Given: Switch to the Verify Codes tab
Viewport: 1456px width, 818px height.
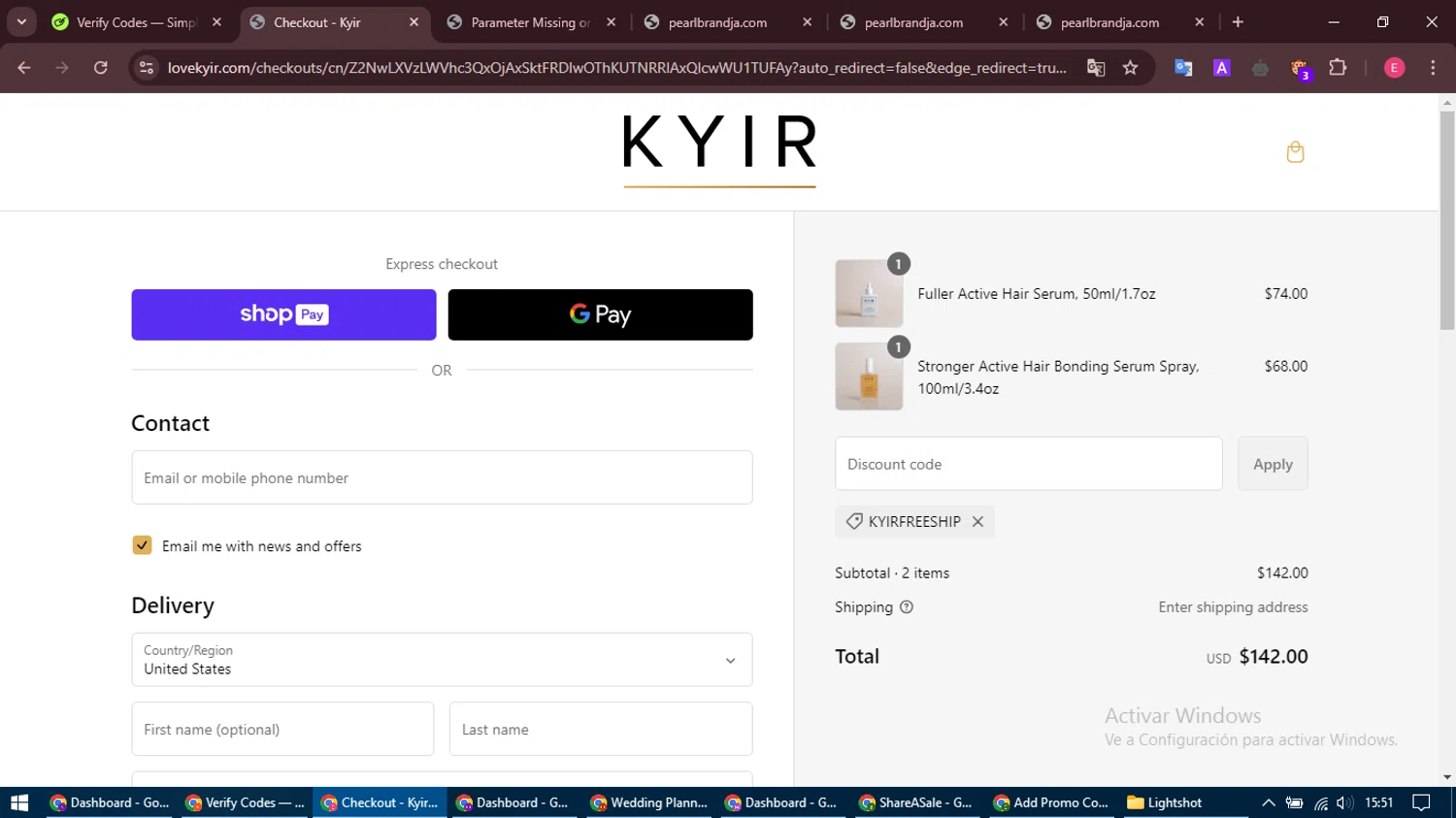Looking at the screenshot, I should [136, 22].
